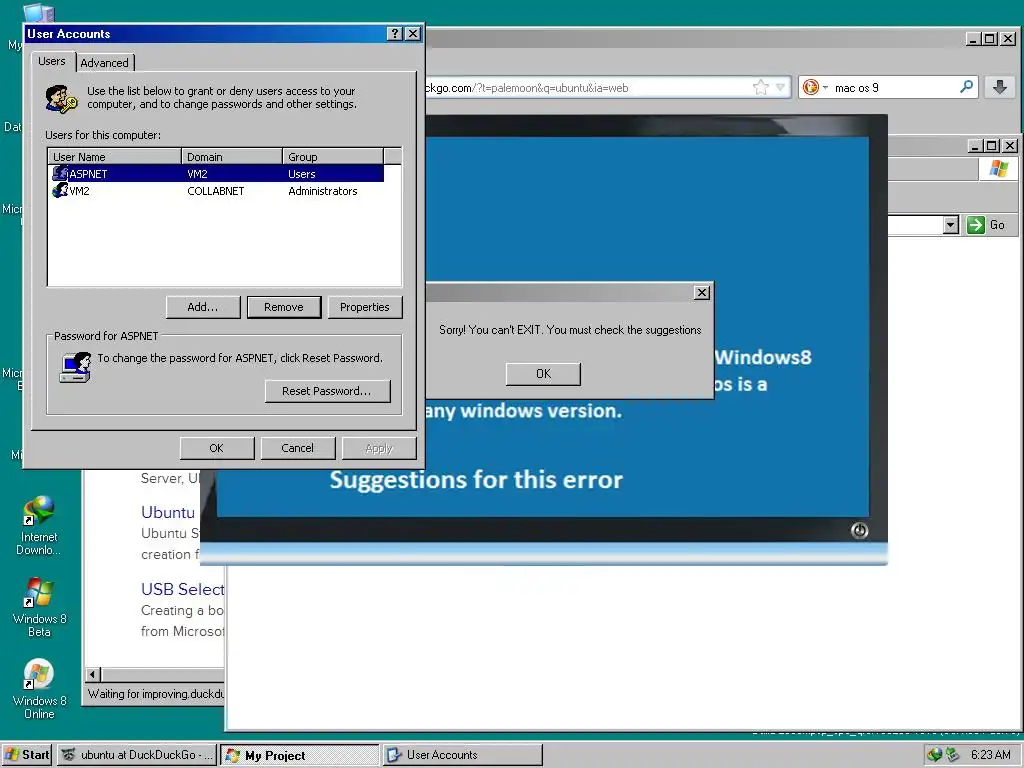Click the first system tray icon
The image size is (1024, 768).
tap(935, 755)
